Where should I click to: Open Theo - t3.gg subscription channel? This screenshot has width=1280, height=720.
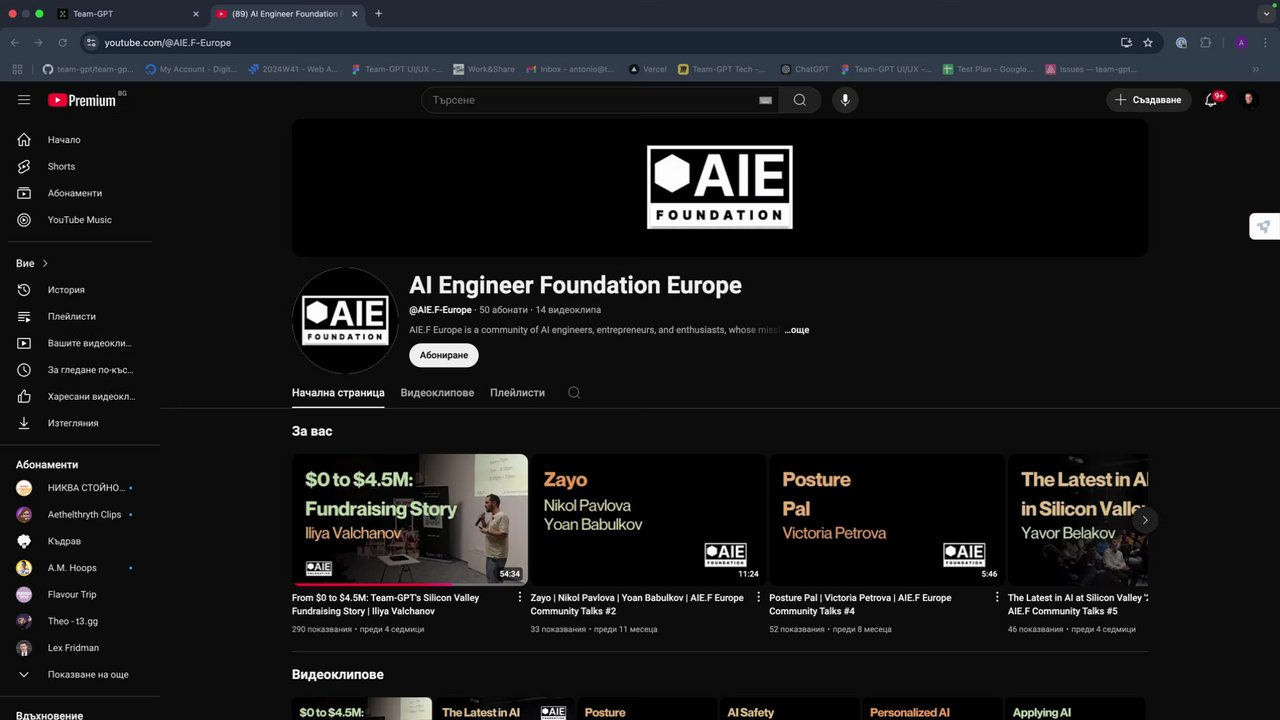click(80, 621)
